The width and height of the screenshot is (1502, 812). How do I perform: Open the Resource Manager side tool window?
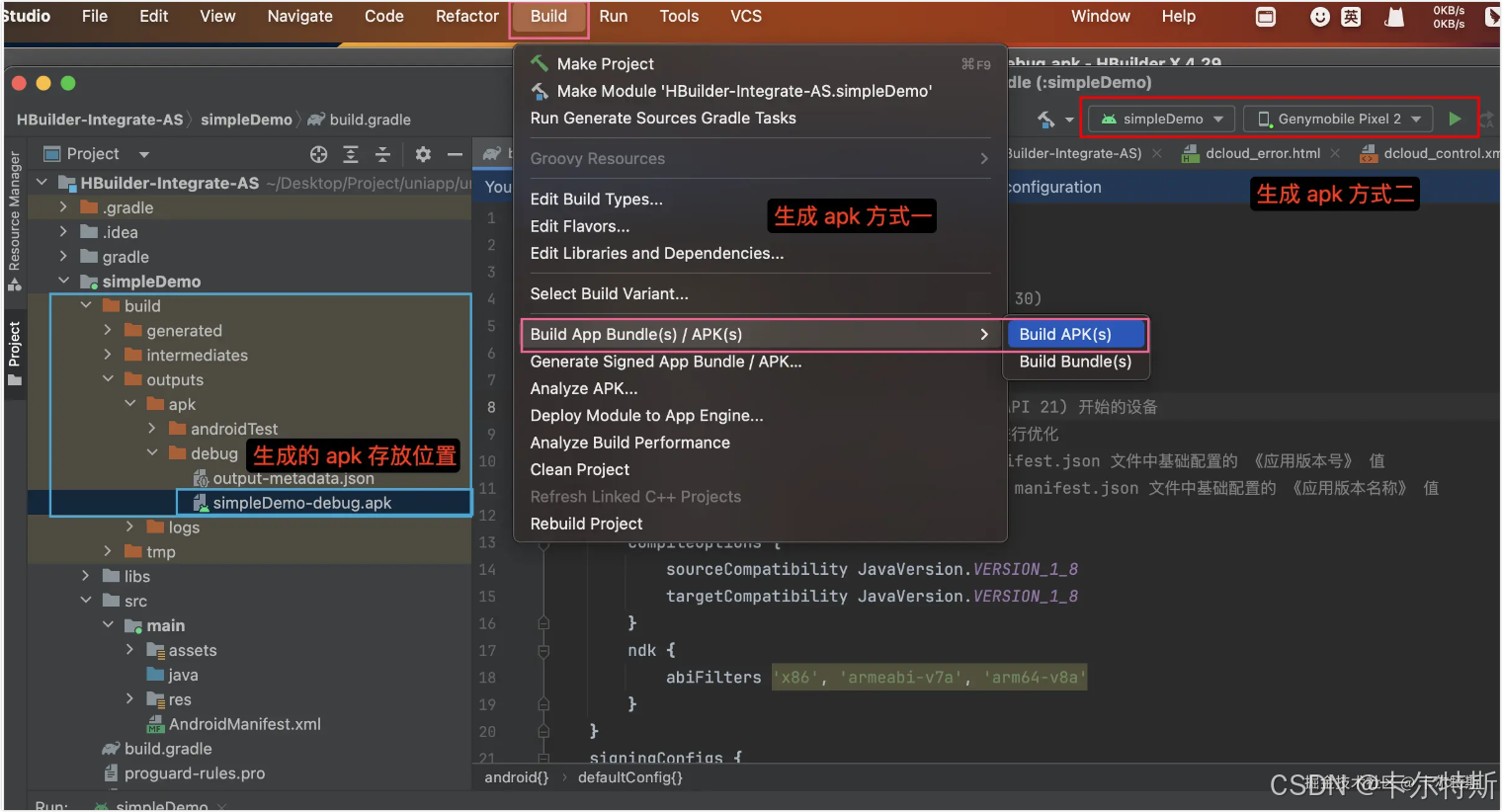pyautogui.click(x=15, y=221)
